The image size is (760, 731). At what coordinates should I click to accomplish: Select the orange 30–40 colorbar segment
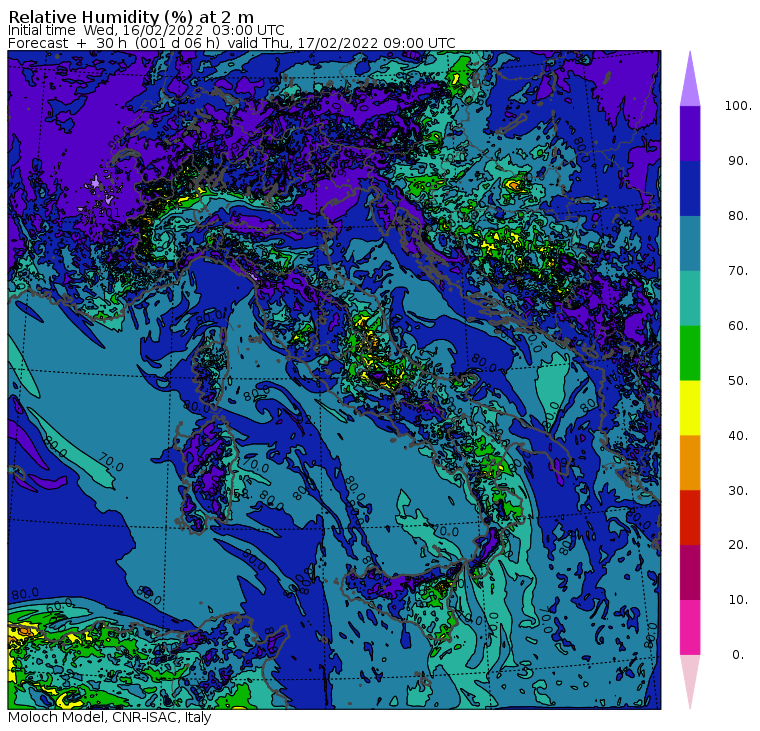pos(690,463)
